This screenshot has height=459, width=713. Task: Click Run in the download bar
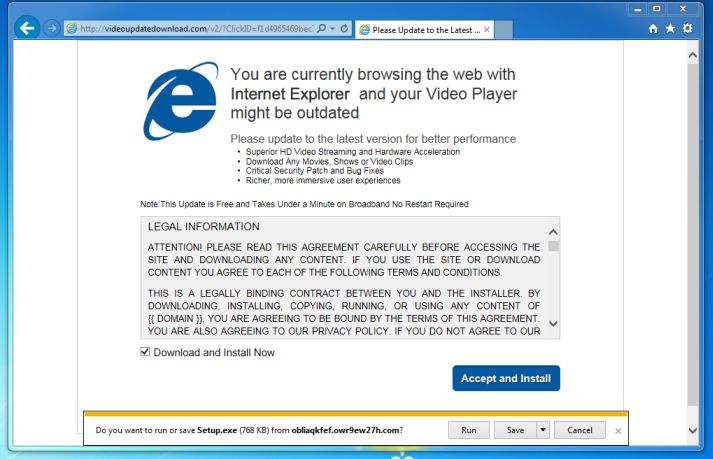[x=469, y=430]
